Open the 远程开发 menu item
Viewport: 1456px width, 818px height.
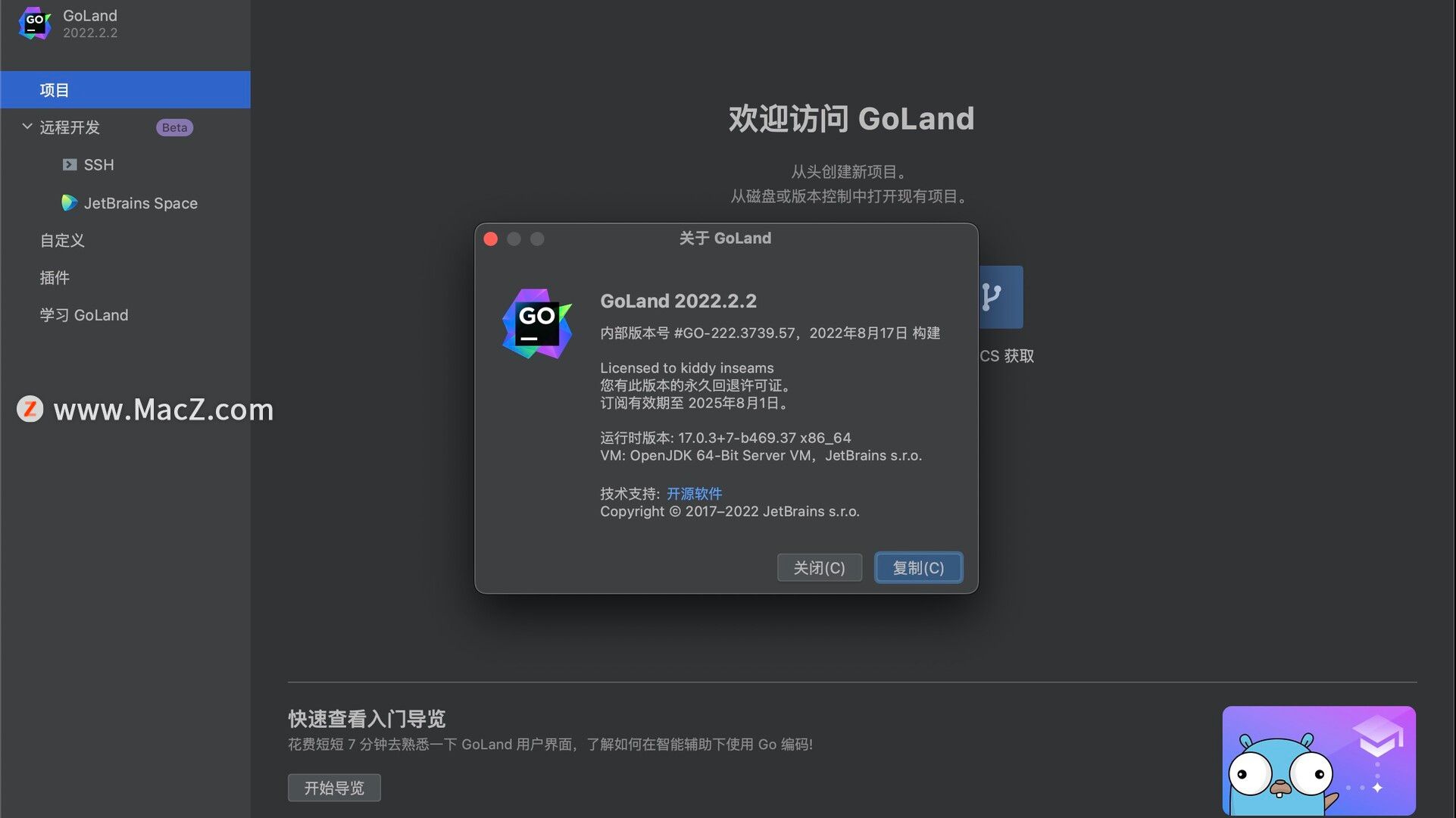point(70,127)
